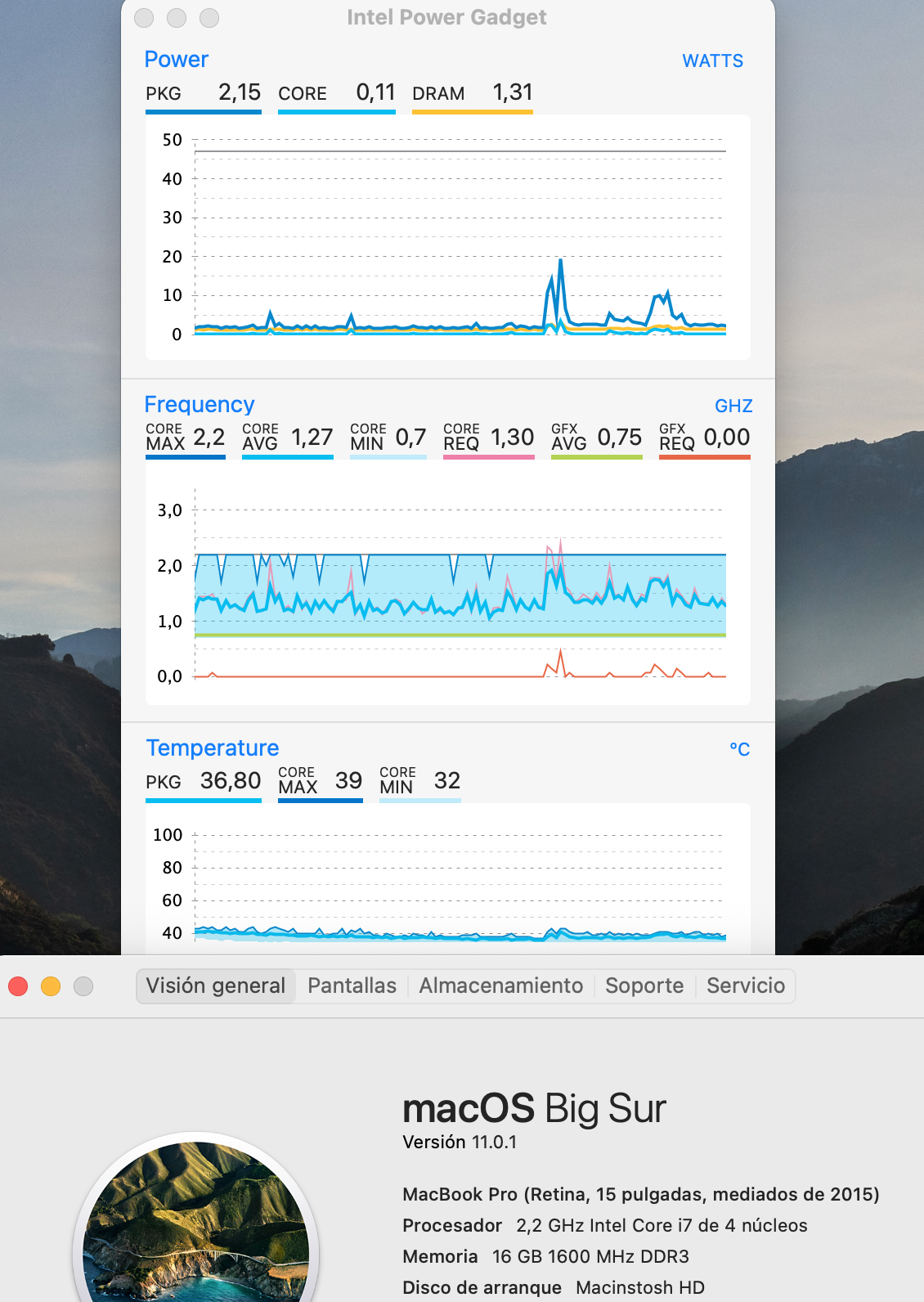Open the Pantallas tab

(352, 985)
